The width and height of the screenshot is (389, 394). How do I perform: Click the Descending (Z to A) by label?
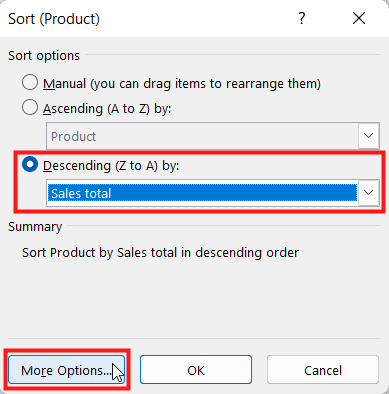pyautogui.click(x=111, y=166)
